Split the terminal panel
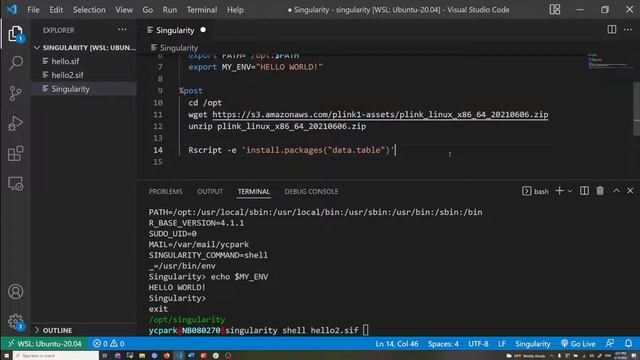 (584, 191)
